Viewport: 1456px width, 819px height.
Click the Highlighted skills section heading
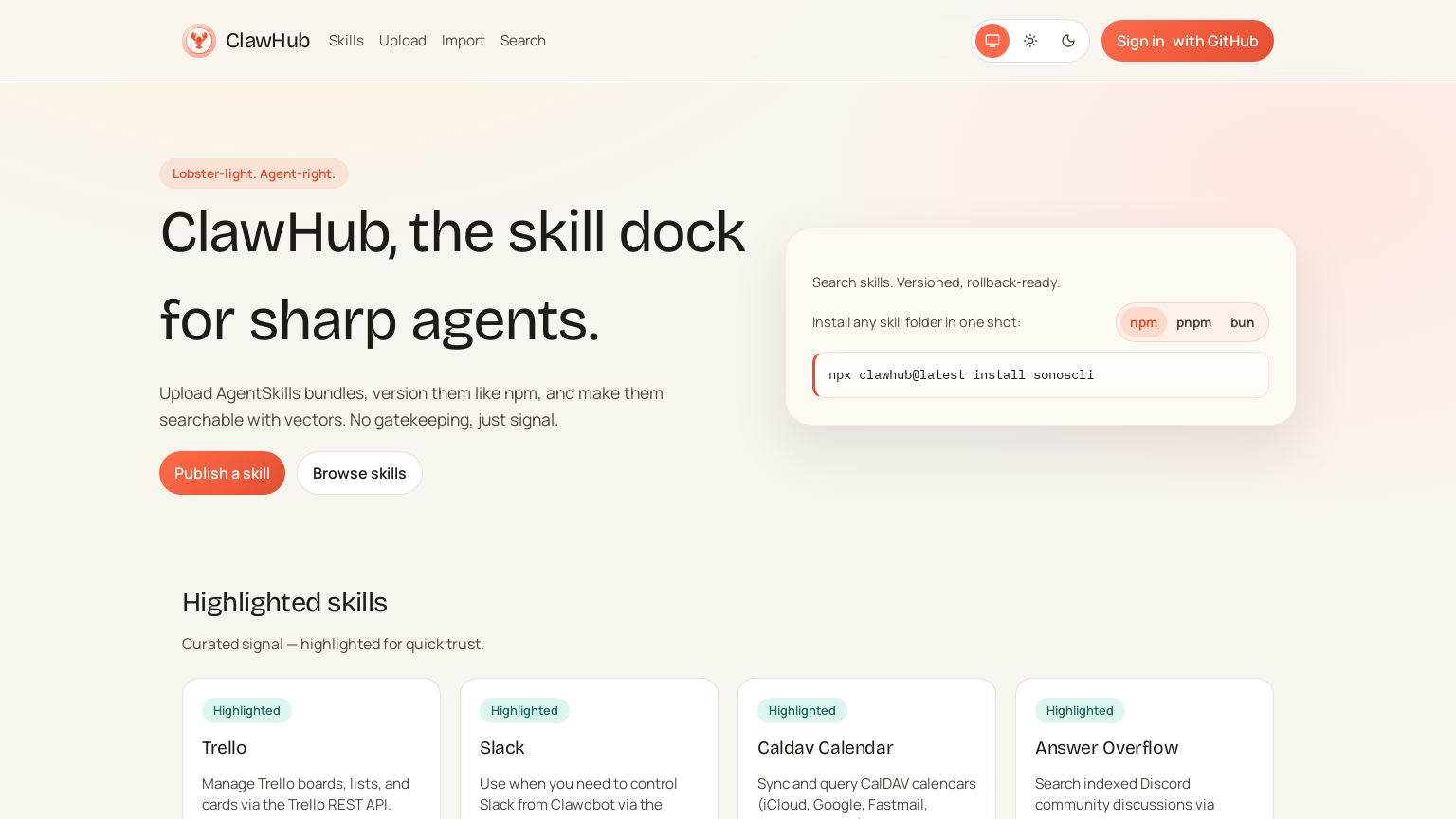(284, 603)
